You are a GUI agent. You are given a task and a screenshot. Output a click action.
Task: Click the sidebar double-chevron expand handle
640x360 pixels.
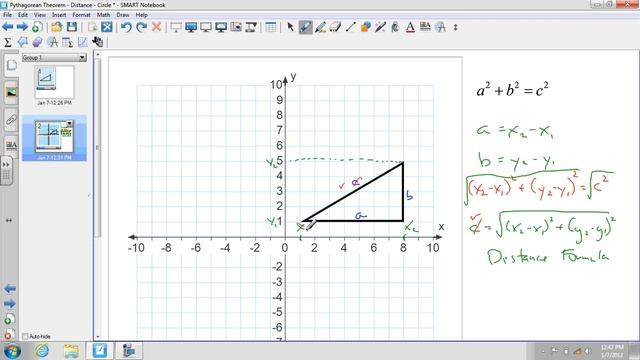pyautogui.click(x=6, y=164)
